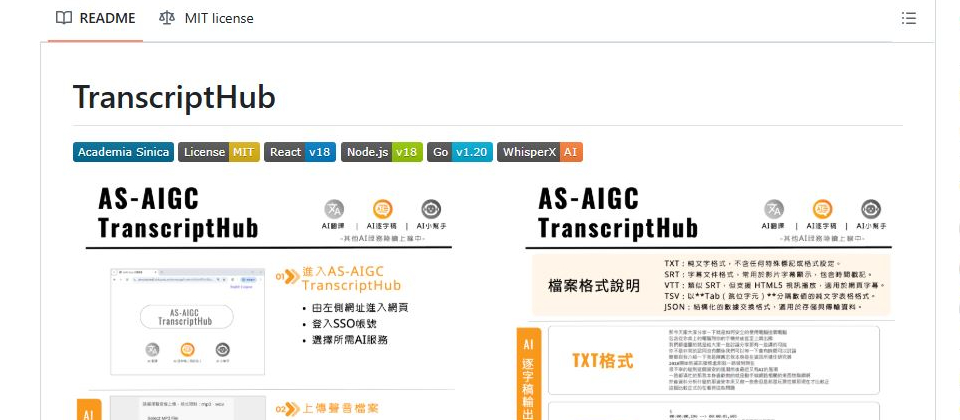This screenshot has width=960, height=420.
Task: Click the TXT格式 card label
Action: 602,361
